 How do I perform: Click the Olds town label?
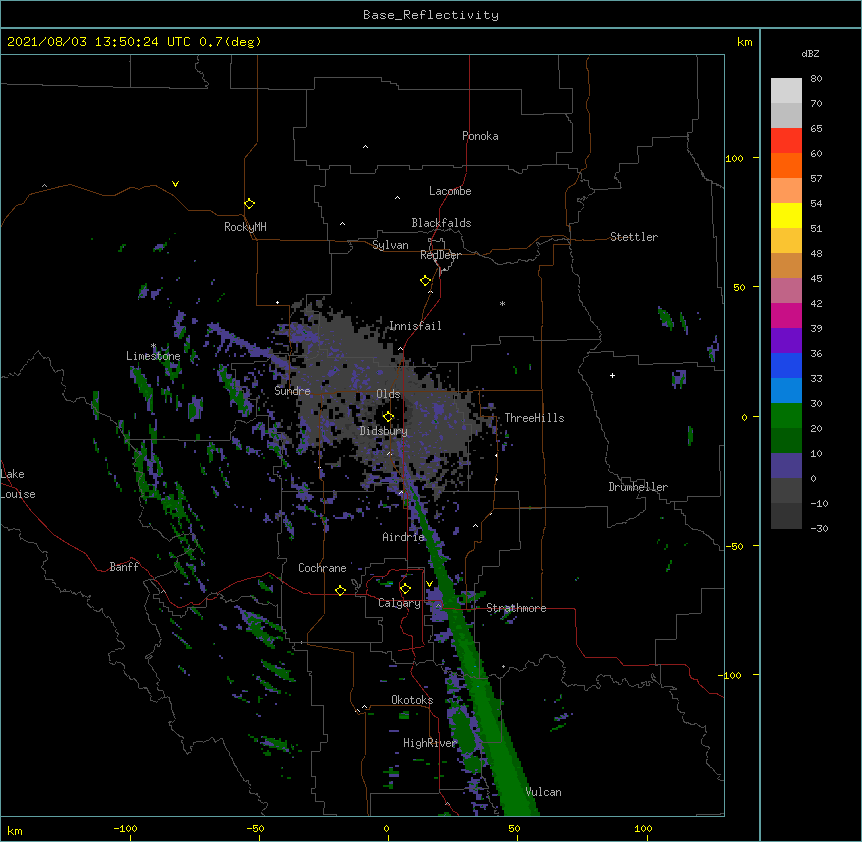coord(388,394)
